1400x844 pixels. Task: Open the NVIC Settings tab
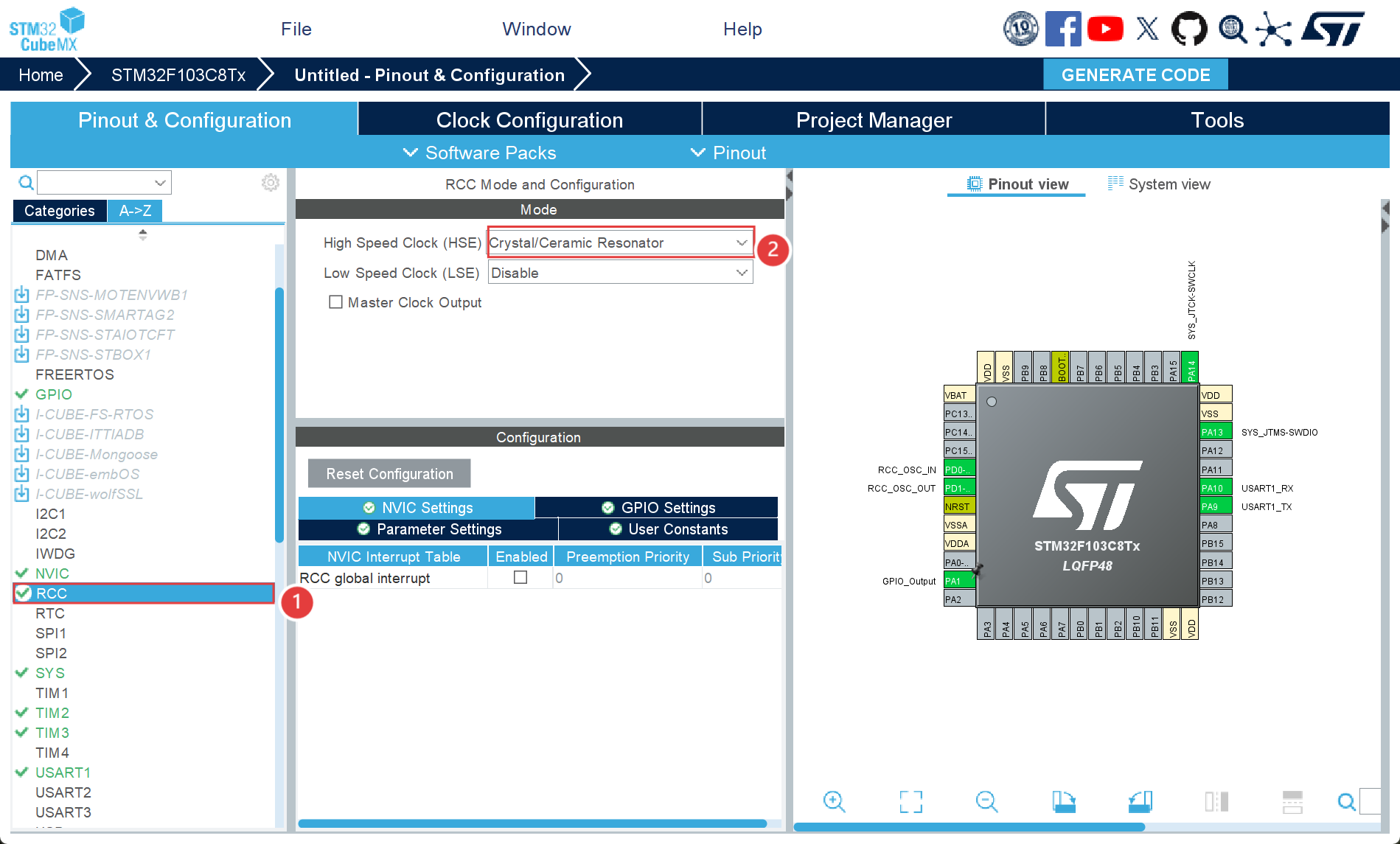[x=417, y=507]
